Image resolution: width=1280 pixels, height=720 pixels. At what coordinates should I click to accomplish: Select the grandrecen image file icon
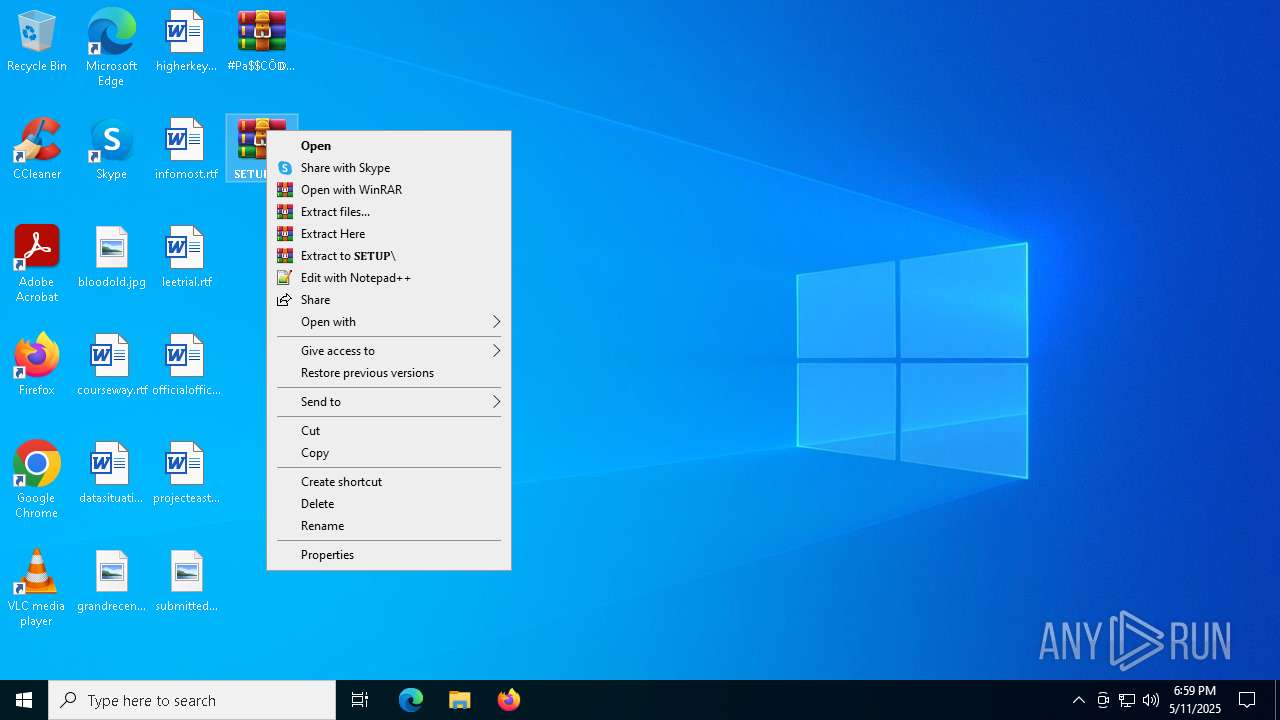(x=111, y=582)
